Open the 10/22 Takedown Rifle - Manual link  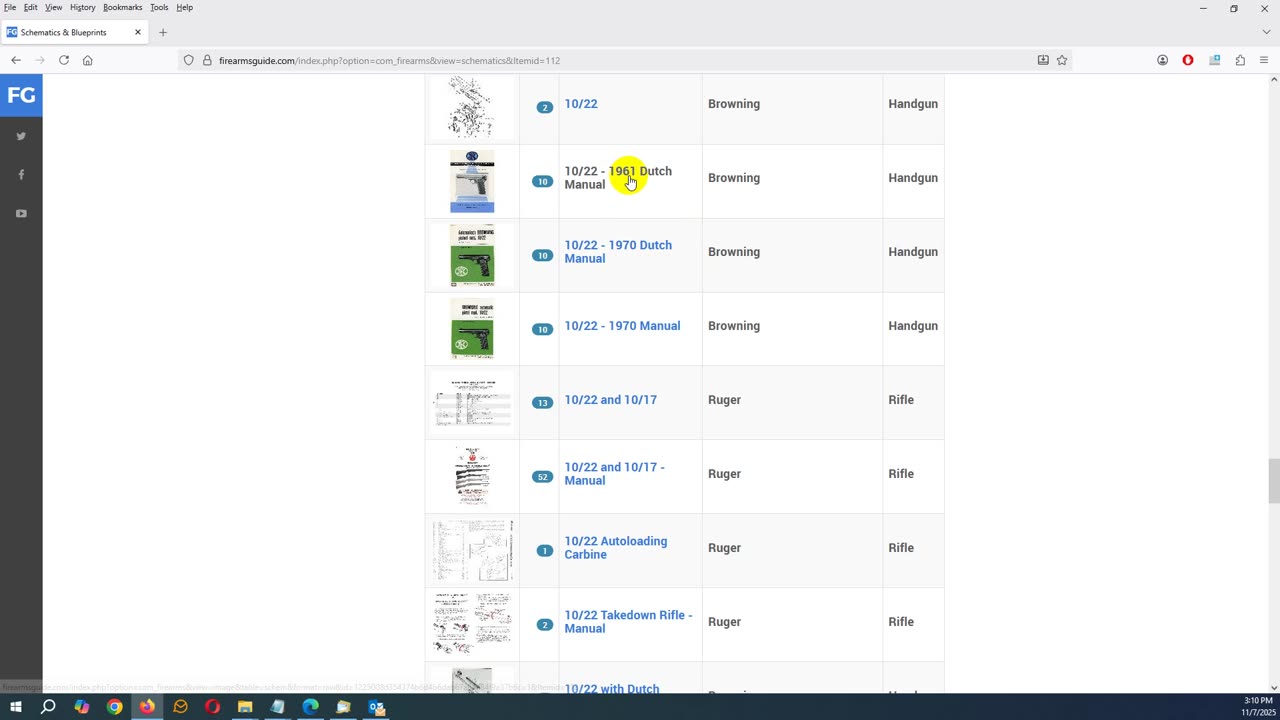coord(628,622)
